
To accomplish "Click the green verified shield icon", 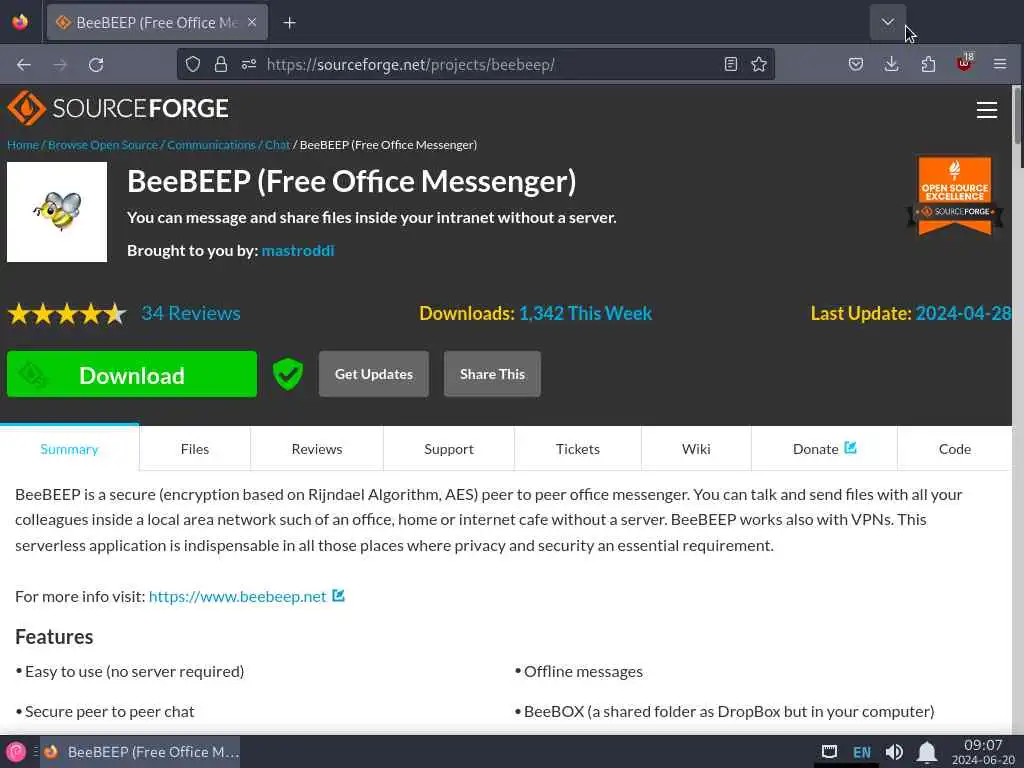I will 288,374.
